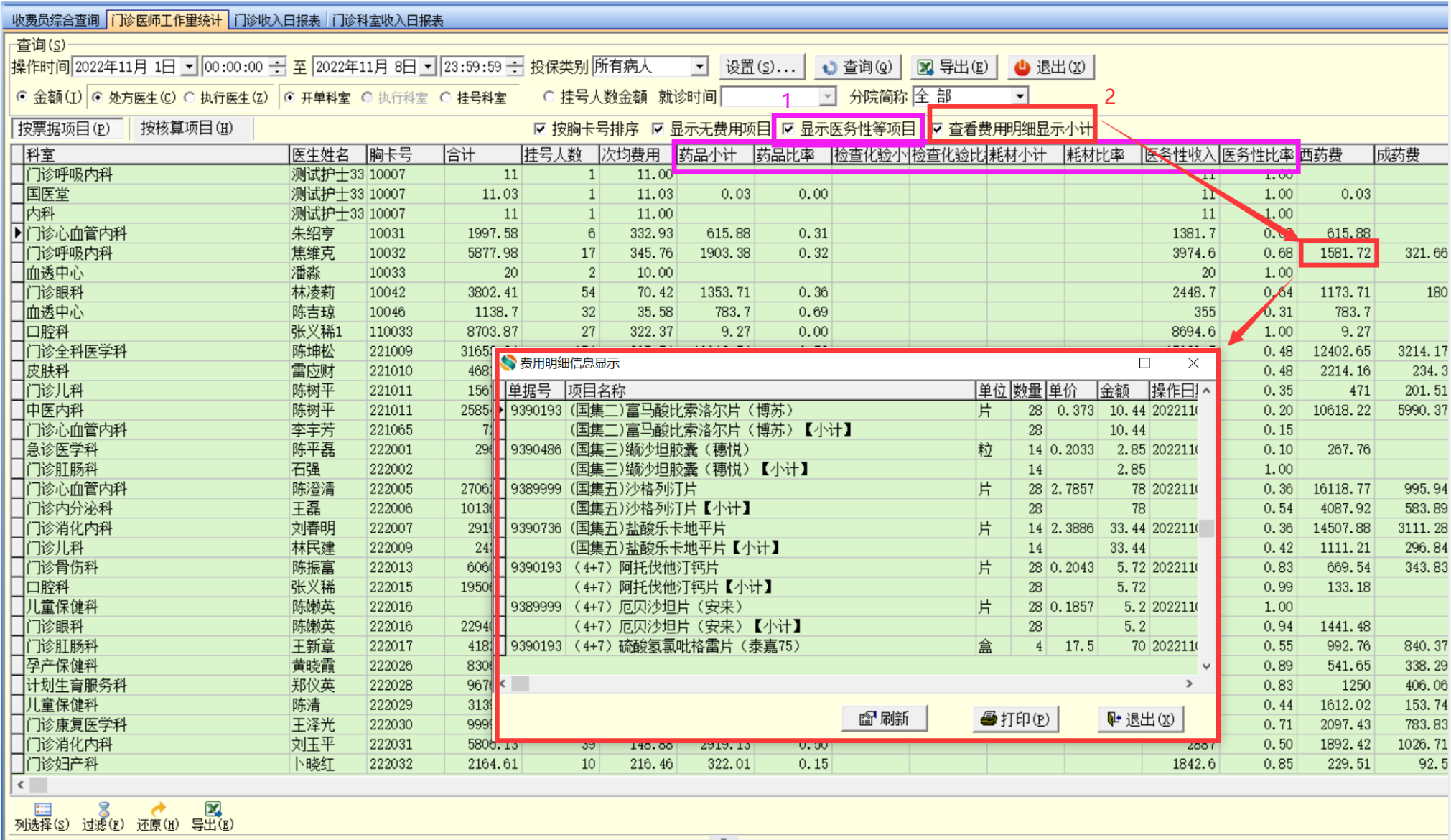Open the start date 2022年11月1日 dropdown
Screen dimensions: 1451x840
189,67
